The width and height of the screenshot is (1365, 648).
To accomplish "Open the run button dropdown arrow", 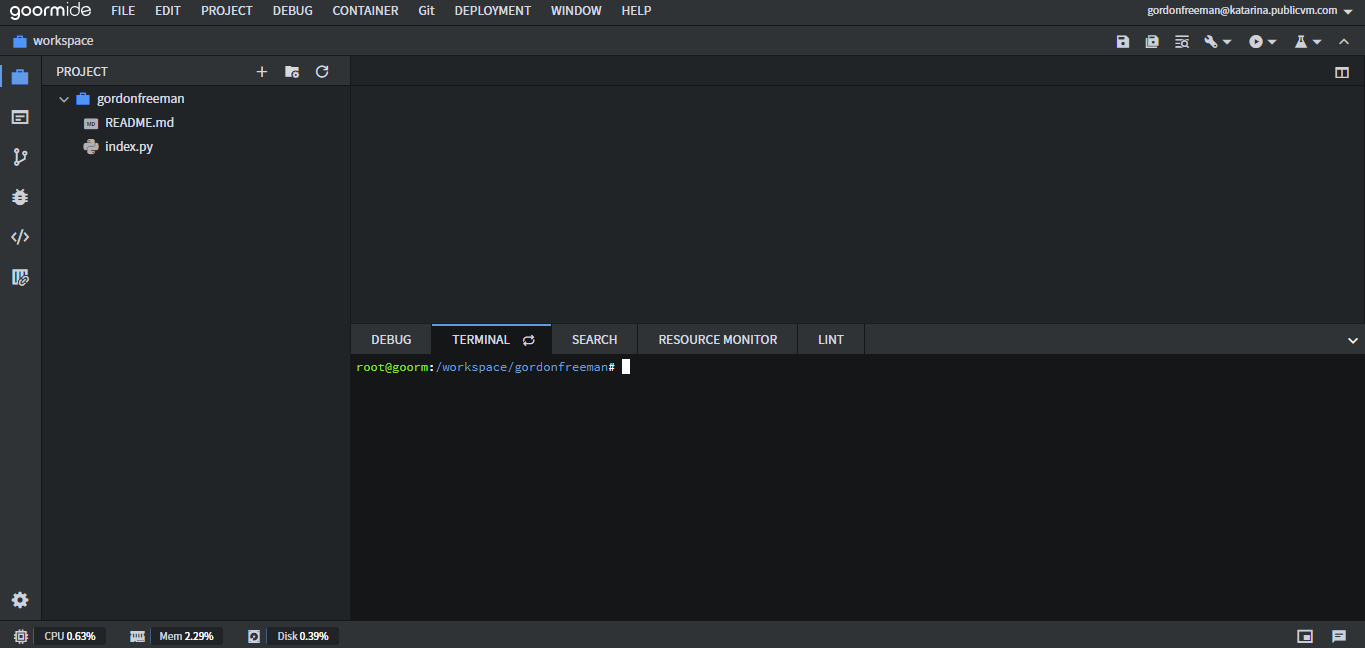I will tap(1272, 42).
